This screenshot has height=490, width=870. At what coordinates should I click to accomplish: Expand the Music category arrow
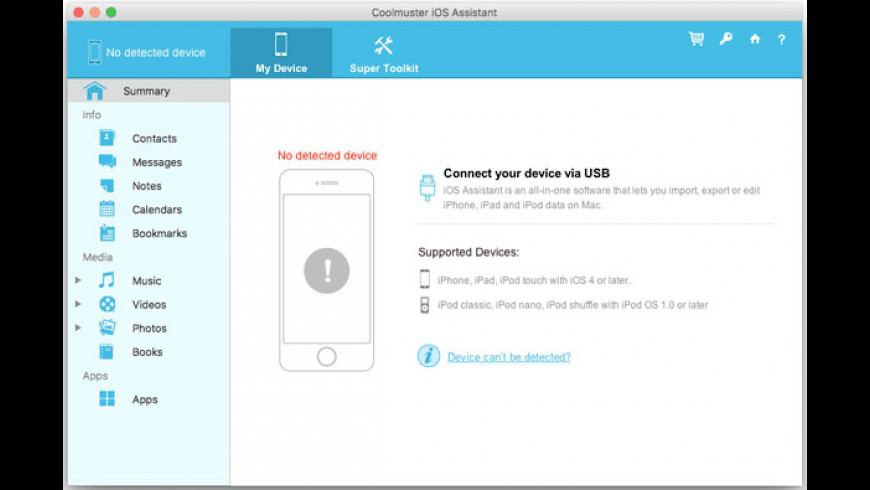point(78,280)
